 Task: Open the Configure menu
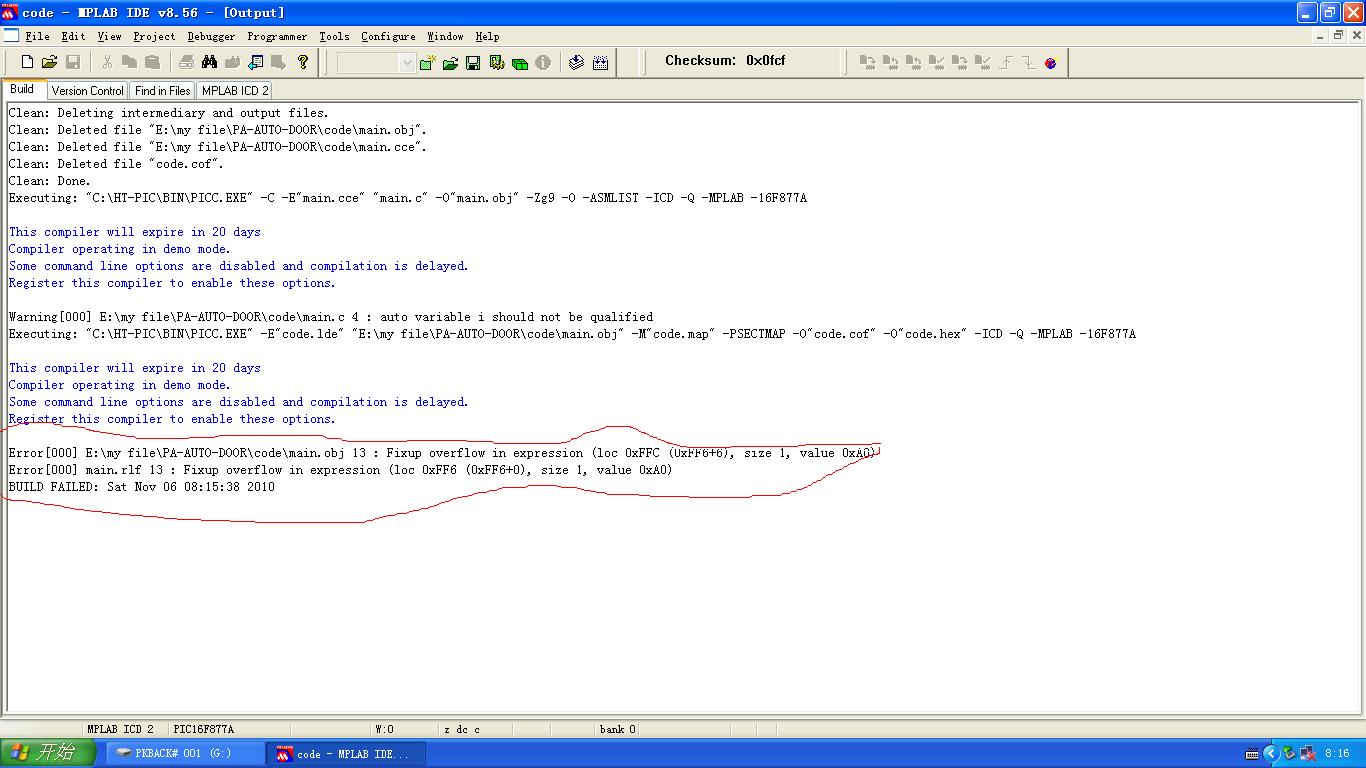388,36
